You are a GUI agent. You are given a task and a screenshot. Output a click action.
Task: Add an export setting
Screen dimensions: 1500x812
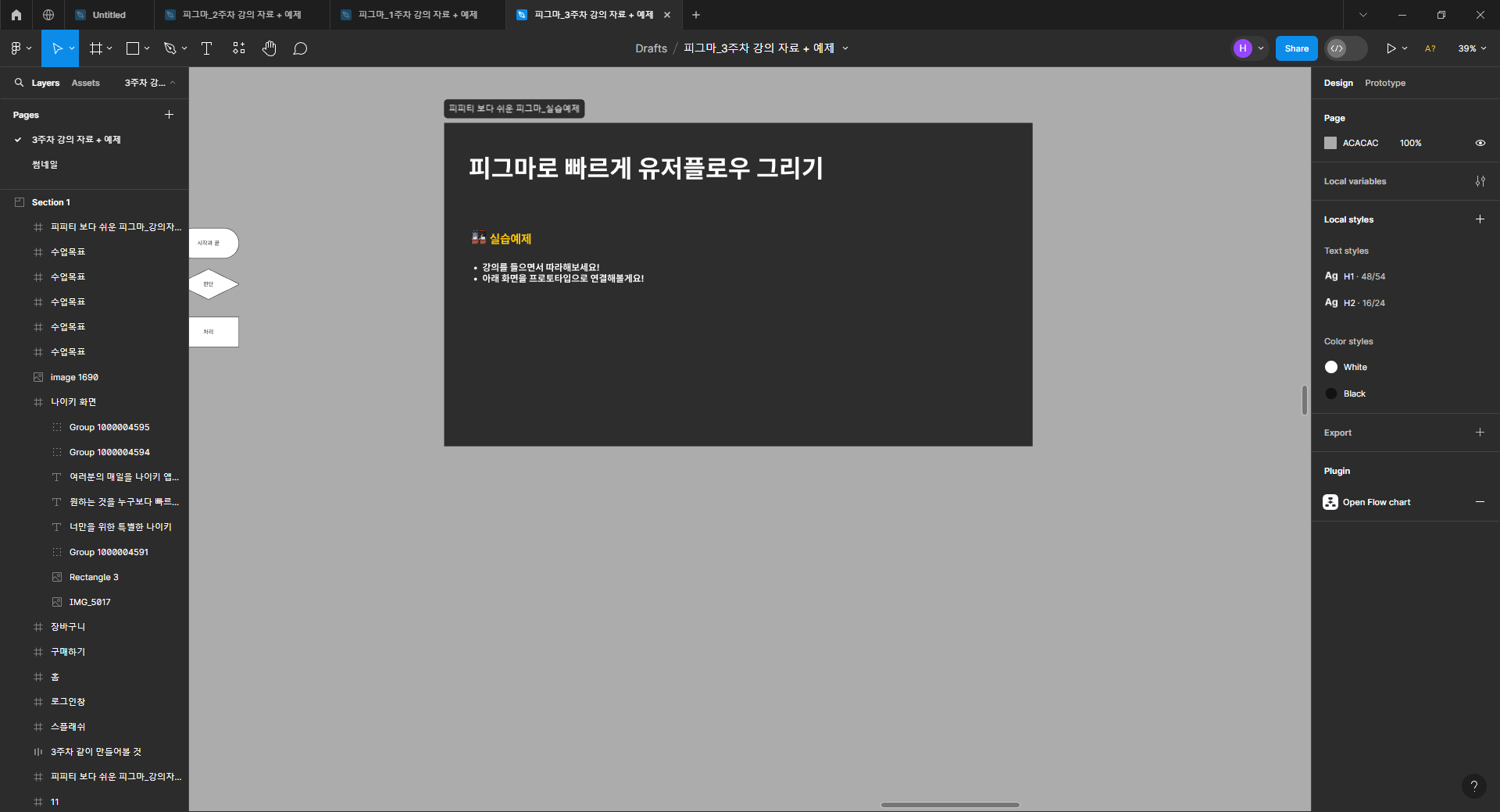click(x=1480, y=433)
